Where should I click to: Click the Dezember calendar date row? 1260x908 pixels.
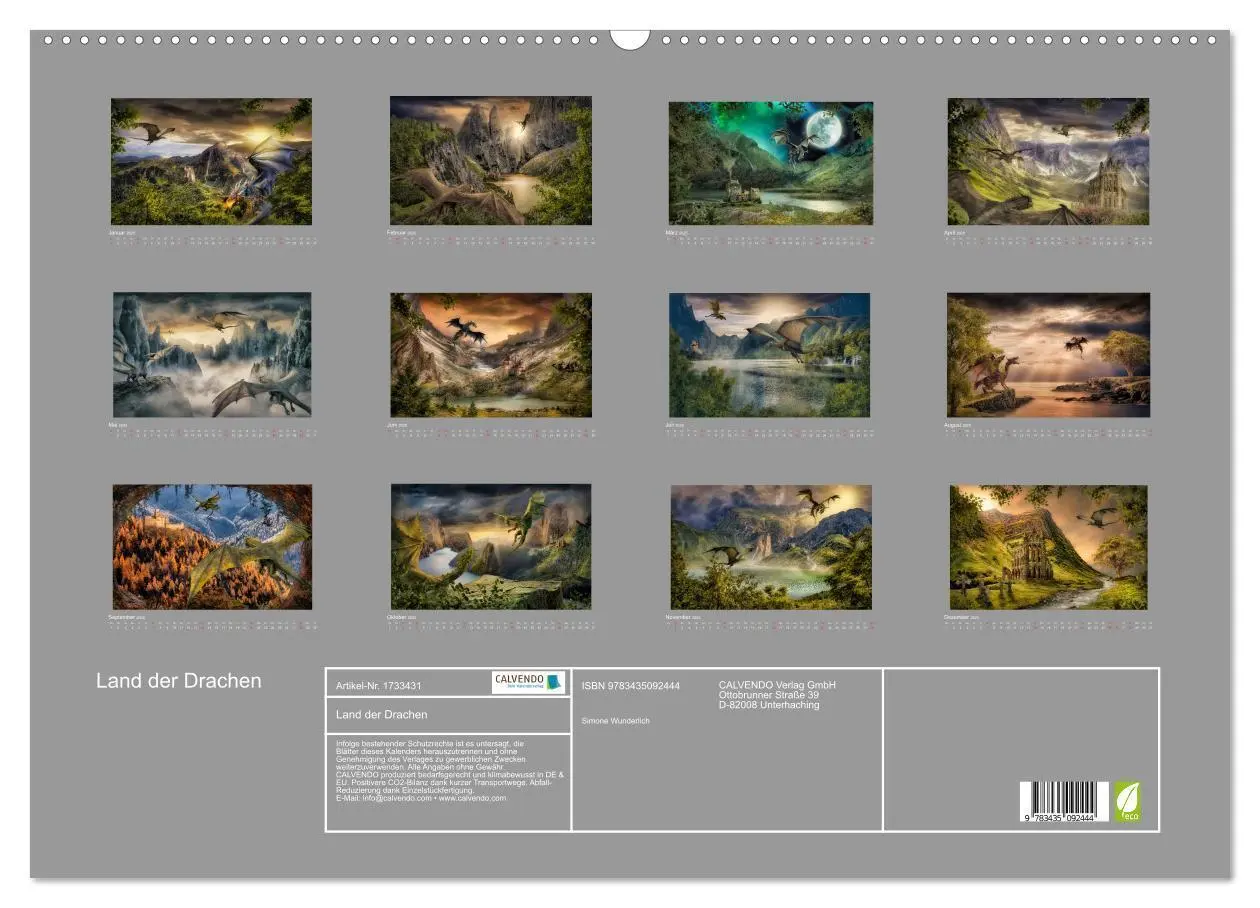point(1048,626)
